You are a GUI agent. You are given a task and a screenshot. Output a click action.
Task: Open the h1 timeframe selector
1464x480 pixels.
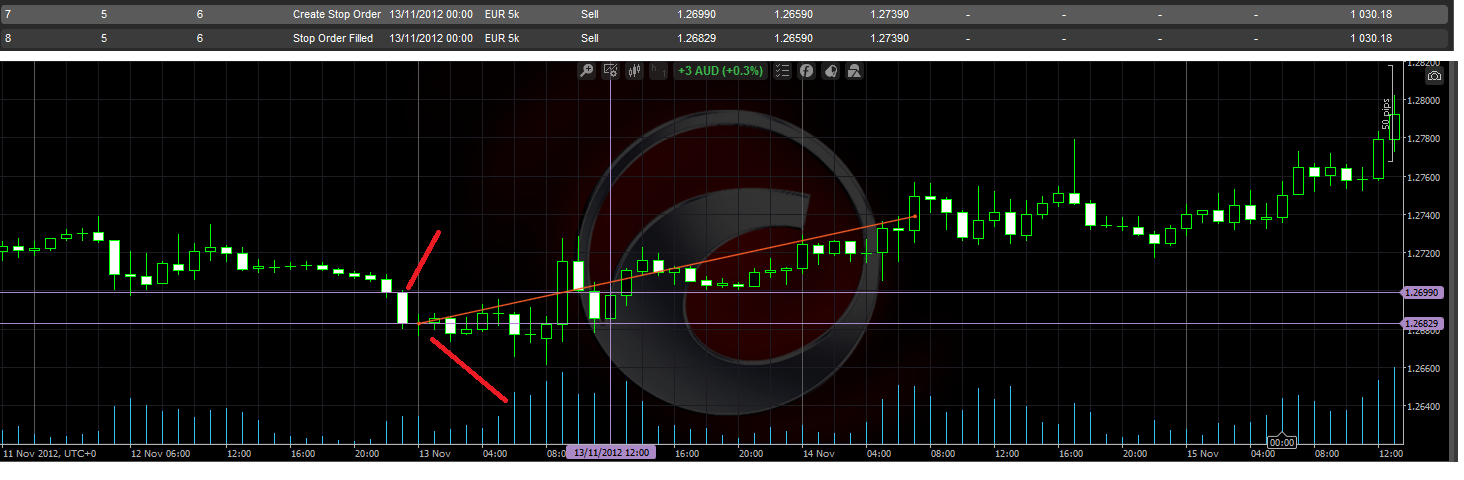point(659,71)
